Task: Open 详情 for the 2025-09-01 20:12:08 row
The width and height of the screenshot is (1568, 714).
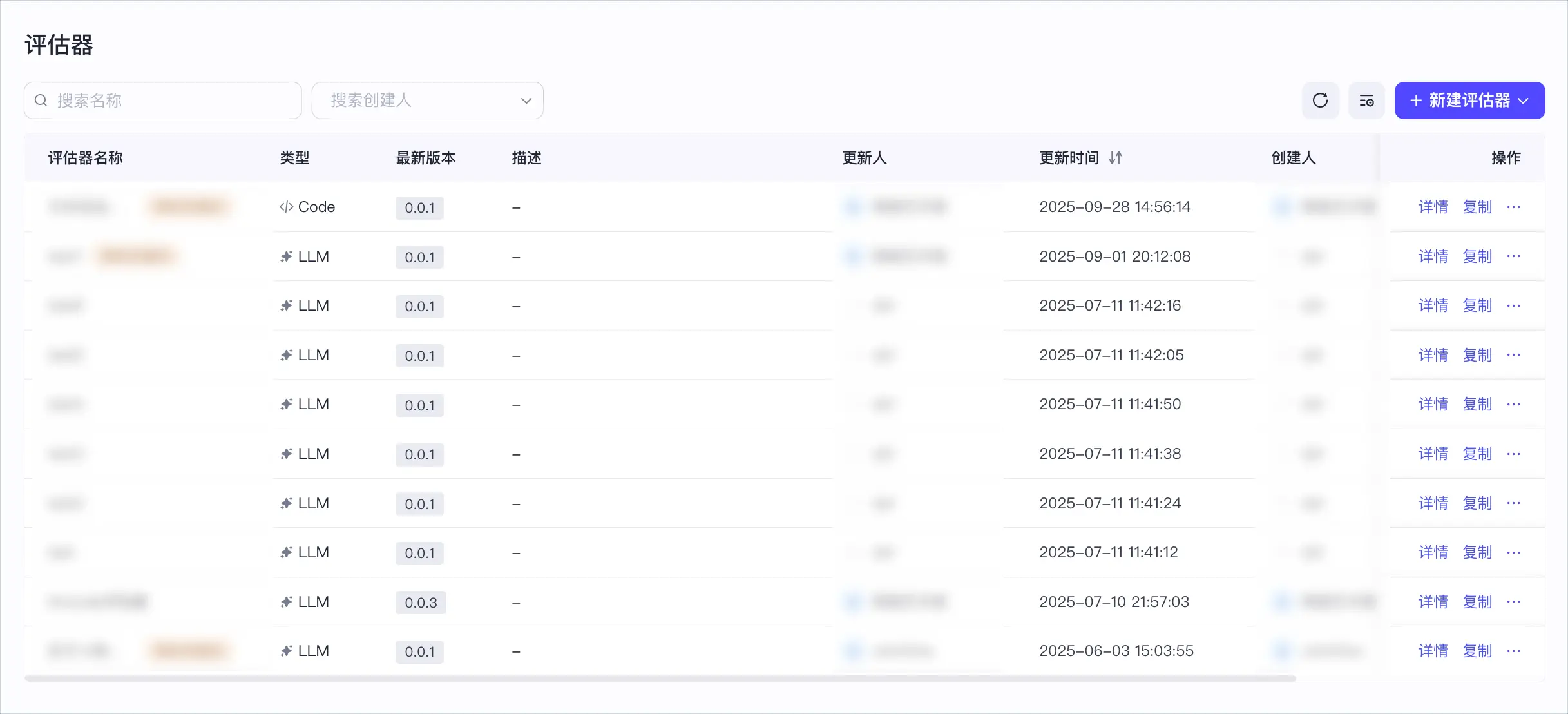Action: 1433,256
